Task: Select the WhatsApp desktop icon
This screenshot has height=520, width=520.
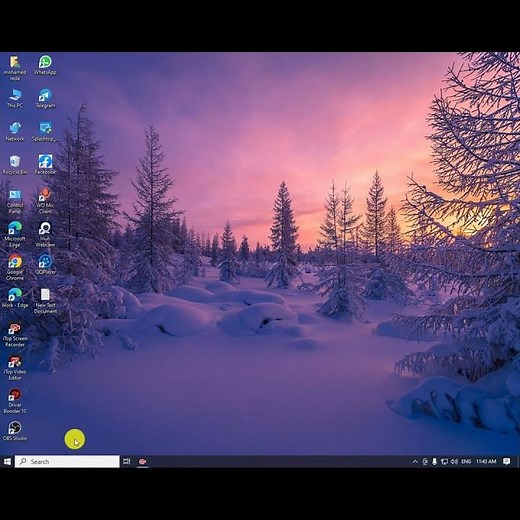Action: [x=45, y=65]
